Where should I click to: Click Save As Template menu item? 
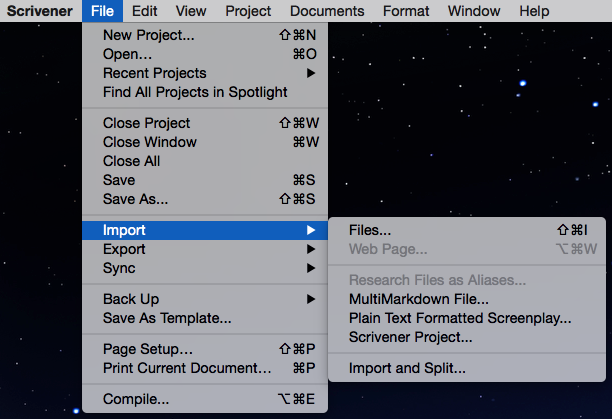pyautogui.click(x=167, y=318)
